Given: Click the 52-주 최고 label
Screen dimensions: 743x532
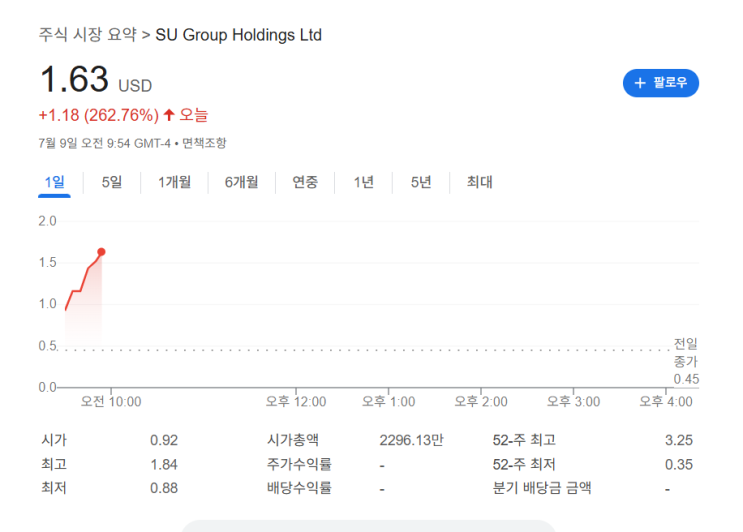Looking at the screenshot, I should coord(524,439).
